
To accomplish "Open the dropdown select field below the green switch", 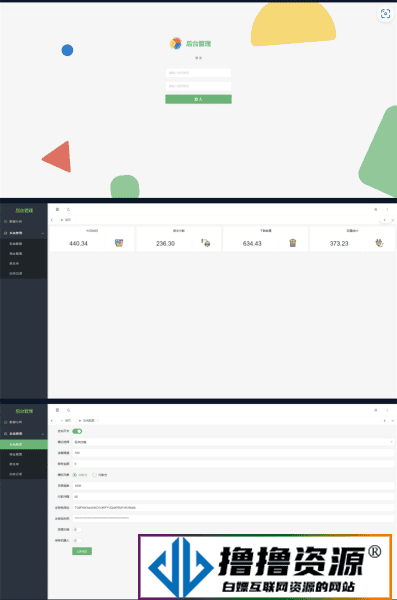I will click(233, 442).
